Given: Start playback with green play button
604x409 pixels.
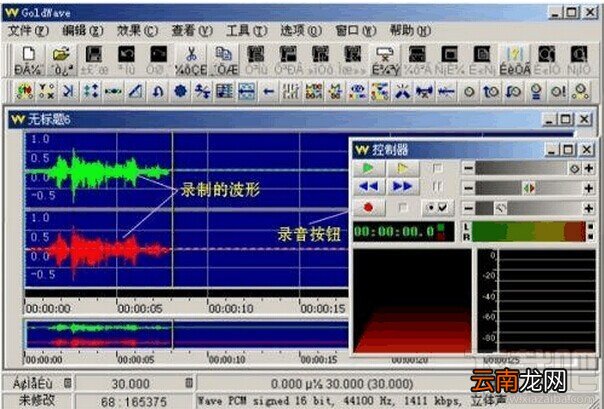Looking at the screenshot, I should [x=369, y=168].
